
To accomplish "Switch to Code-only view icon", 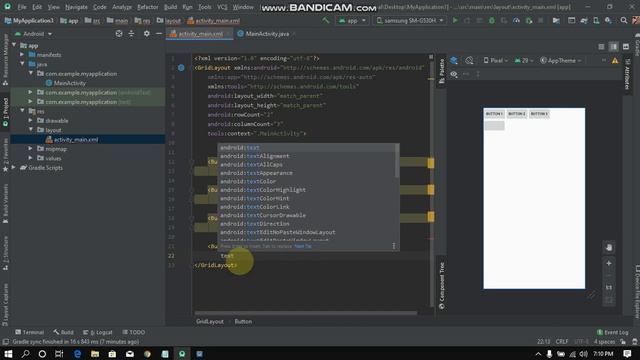I will pyautogui.click(x=601, y=47).
